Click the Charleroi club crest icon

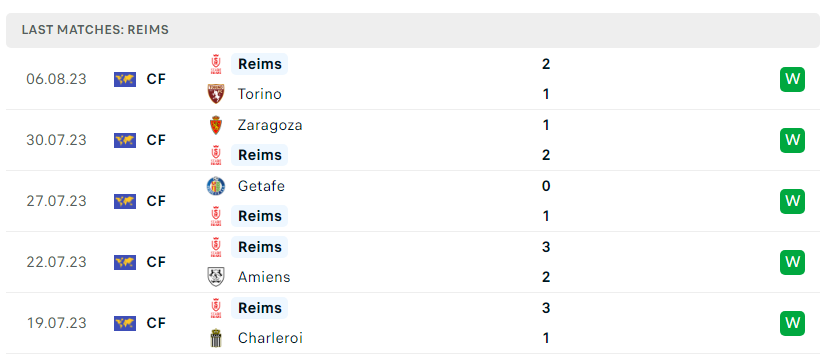[216, 338]
